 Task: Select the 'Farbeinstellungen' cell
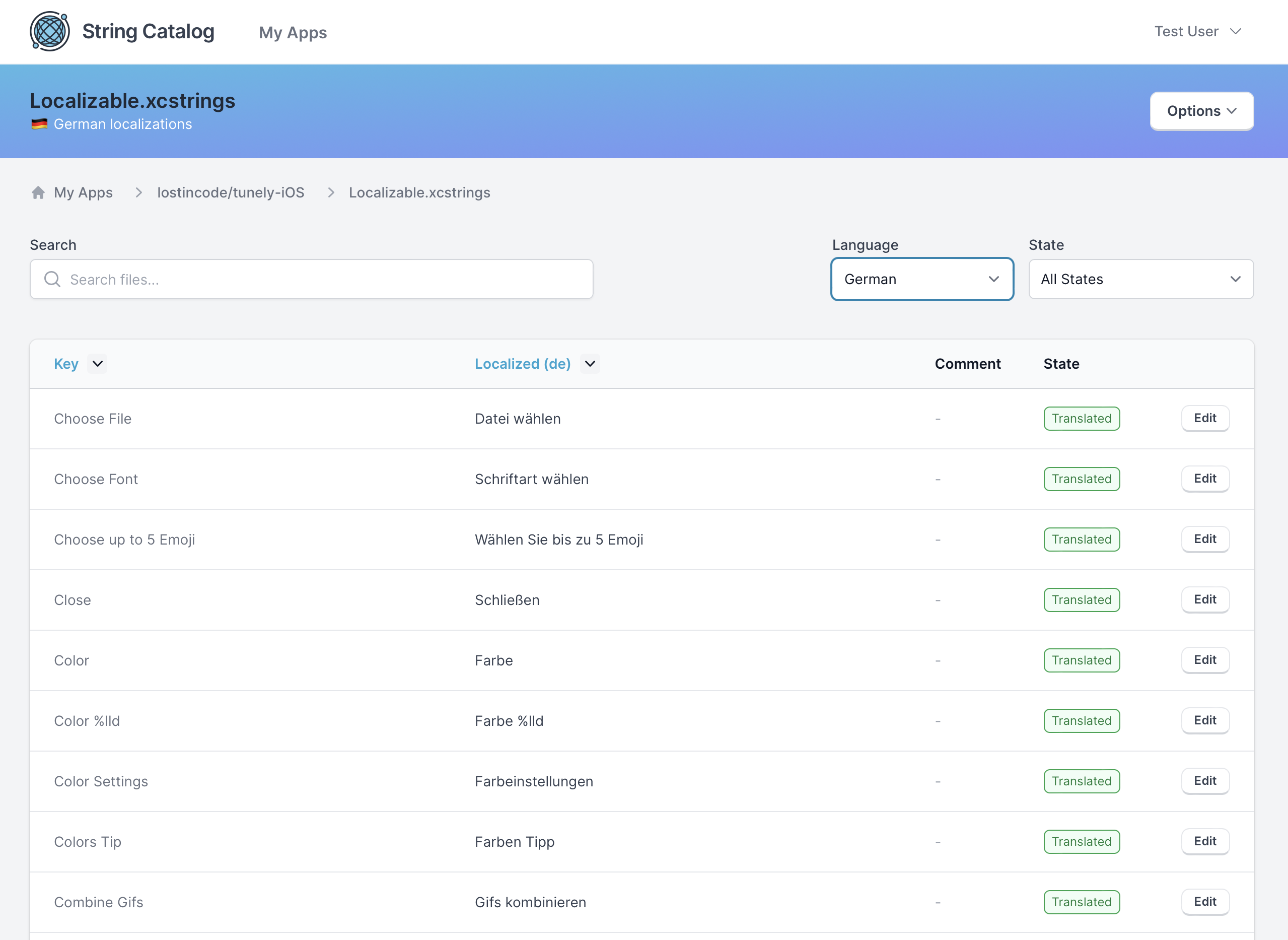point(534,781)
